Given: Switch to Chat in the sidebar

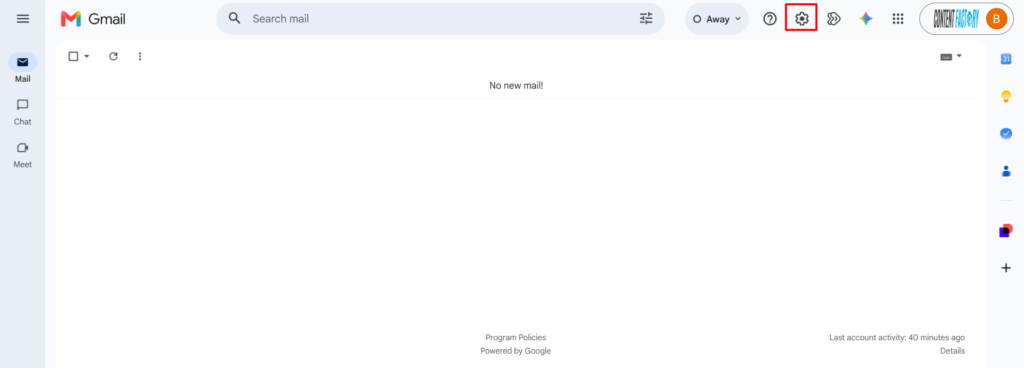Looking at the screenshot, I should point(23,112).
